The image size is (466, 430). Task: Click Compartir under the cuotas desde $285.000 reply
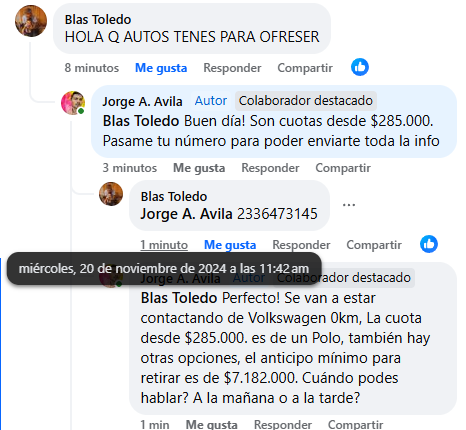tap(343, 168)
